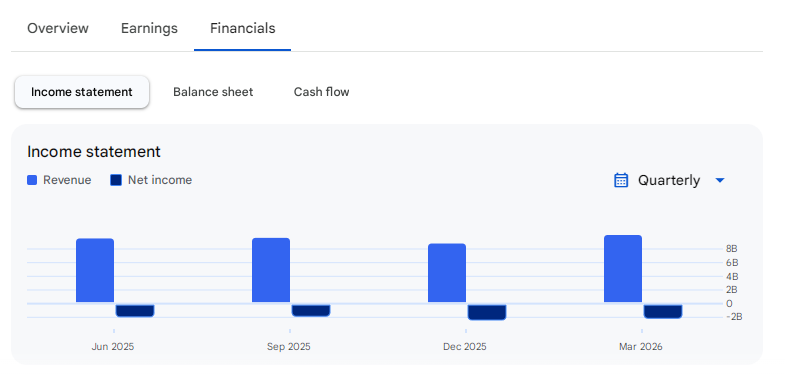The width and height of the screenshot is (785, 374).
Task: Click the Net income legend label
Action: click(160, 180)
